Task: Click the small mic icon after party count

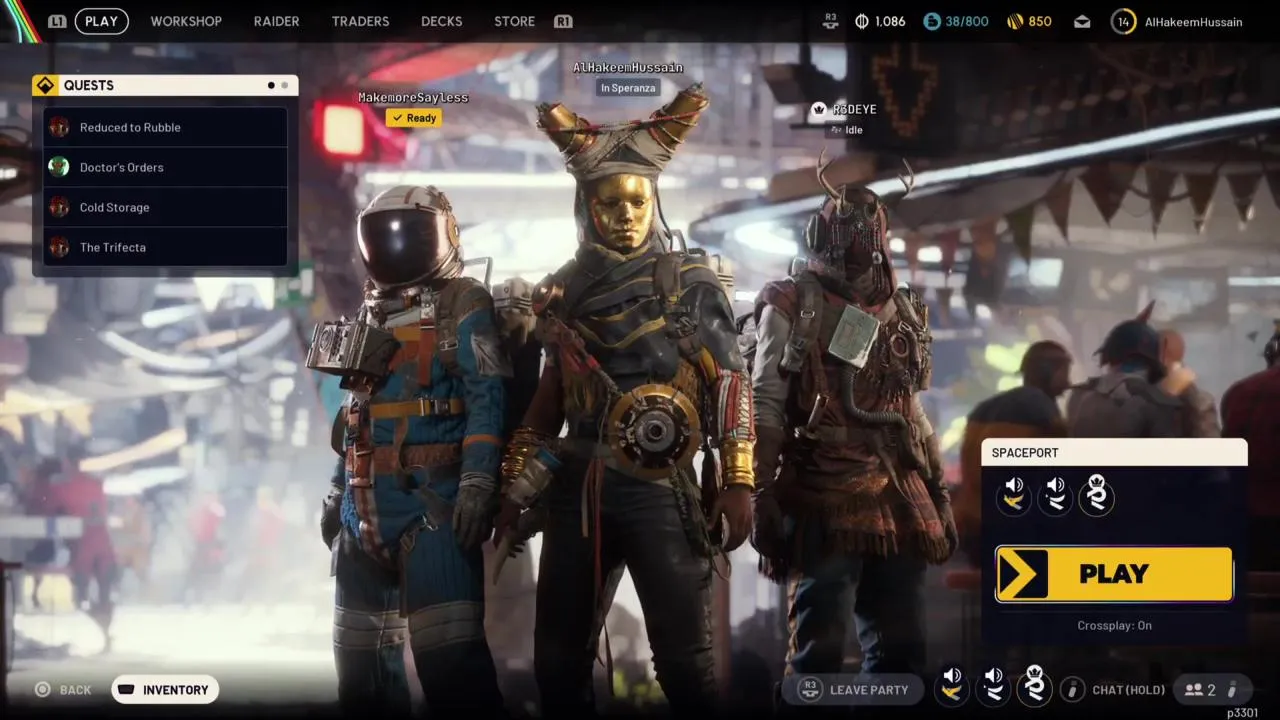Action: click(1232, 689)
